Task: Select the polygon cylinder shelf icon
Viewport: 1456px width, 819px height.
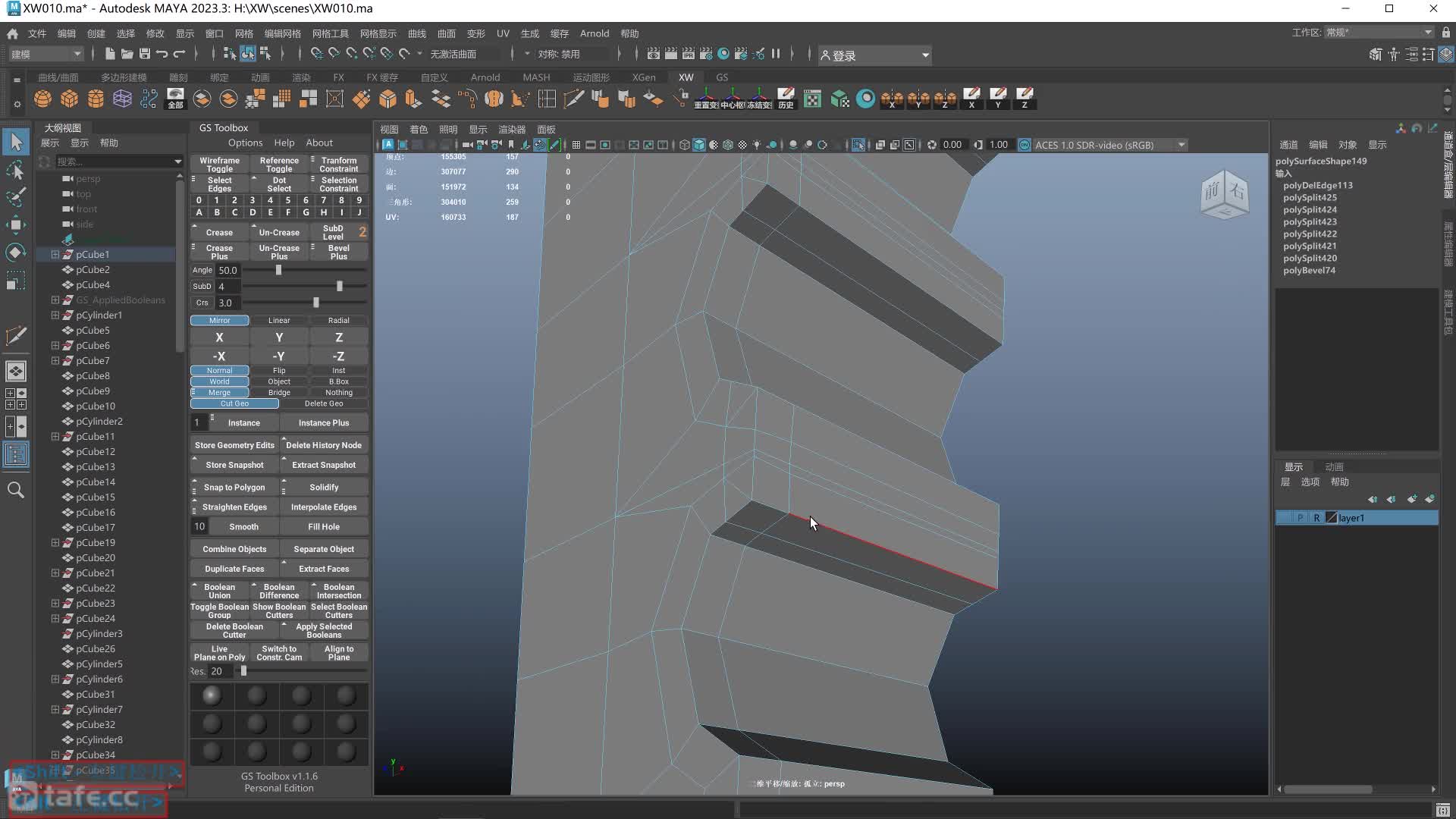Action: (96, 99)
